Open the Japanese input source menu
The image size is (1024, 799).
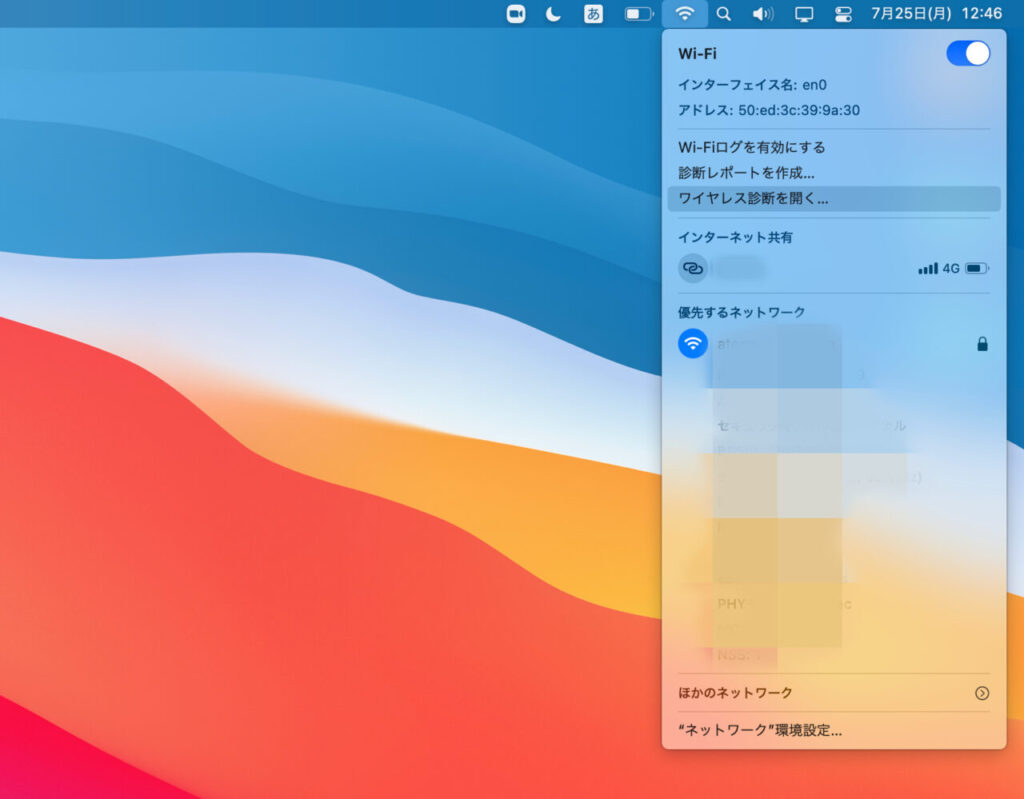593,14
